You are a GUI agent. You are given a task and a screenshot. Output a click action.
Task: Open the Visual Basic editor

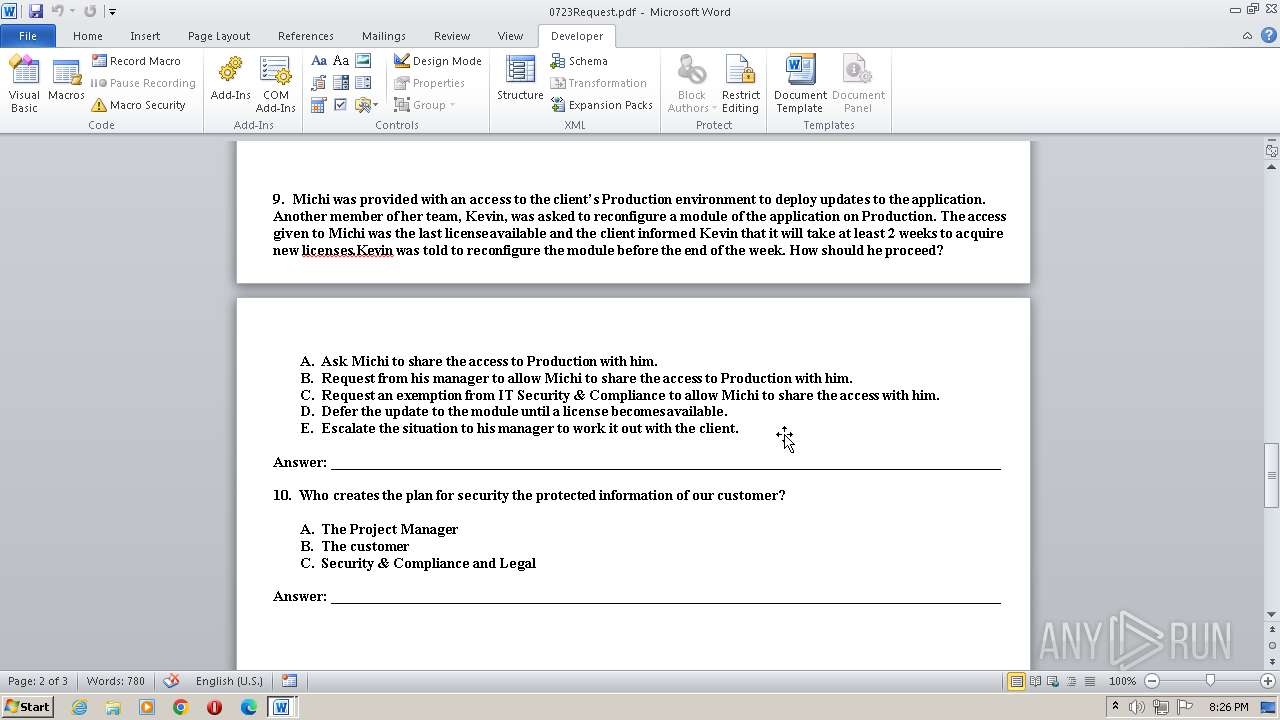[x=24, y=84]
